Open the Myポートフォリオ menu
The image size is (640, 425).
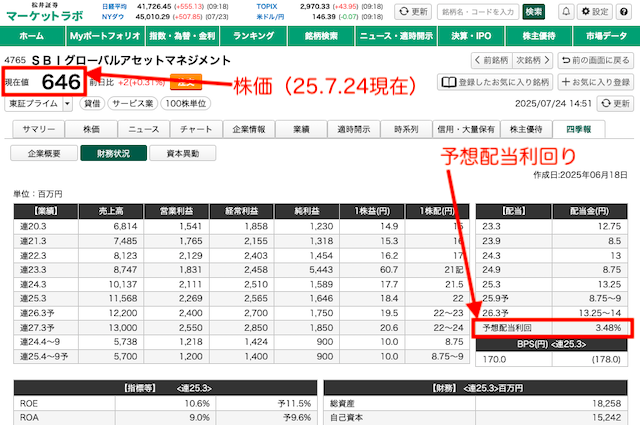(x=105, y=36)
